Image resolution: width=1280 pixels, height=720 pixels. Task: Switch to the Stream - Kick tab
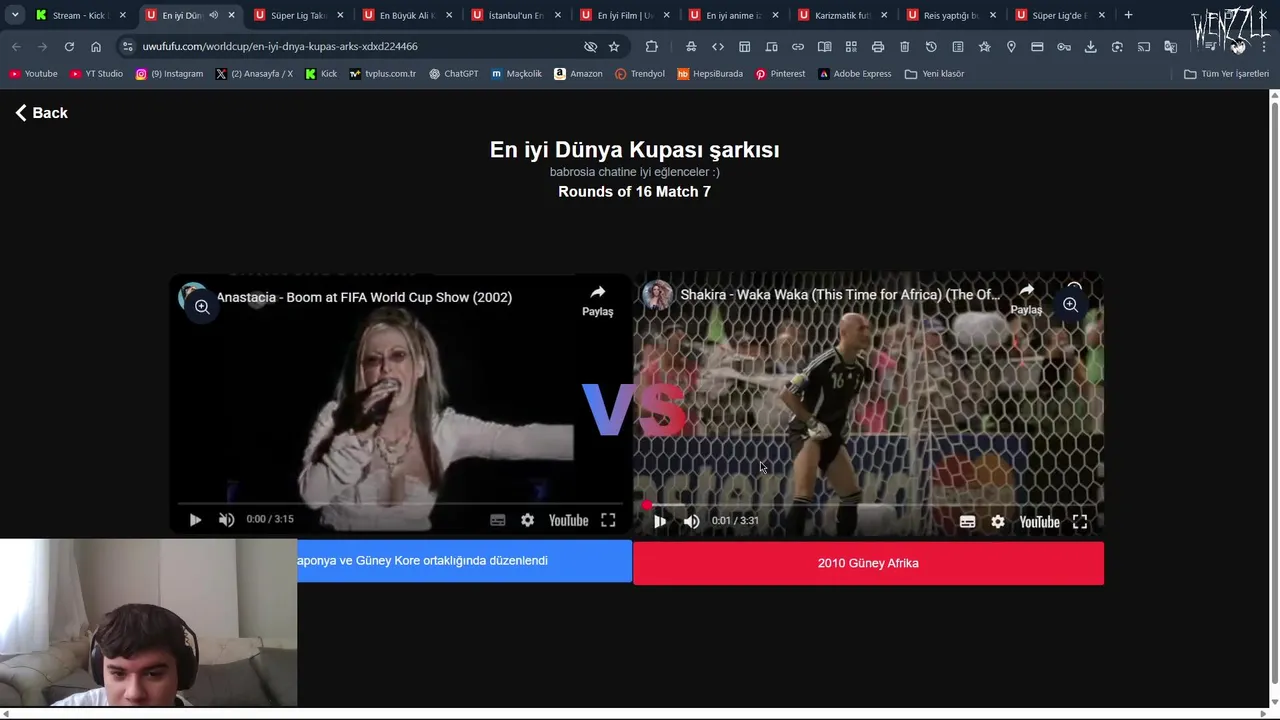[78, 15]
